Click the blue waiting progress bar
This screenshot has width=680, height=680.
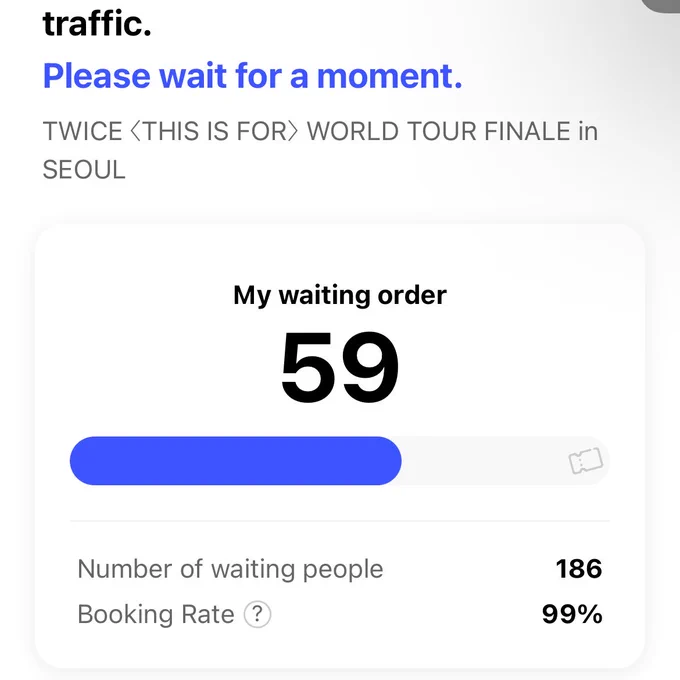click(235, 461)
